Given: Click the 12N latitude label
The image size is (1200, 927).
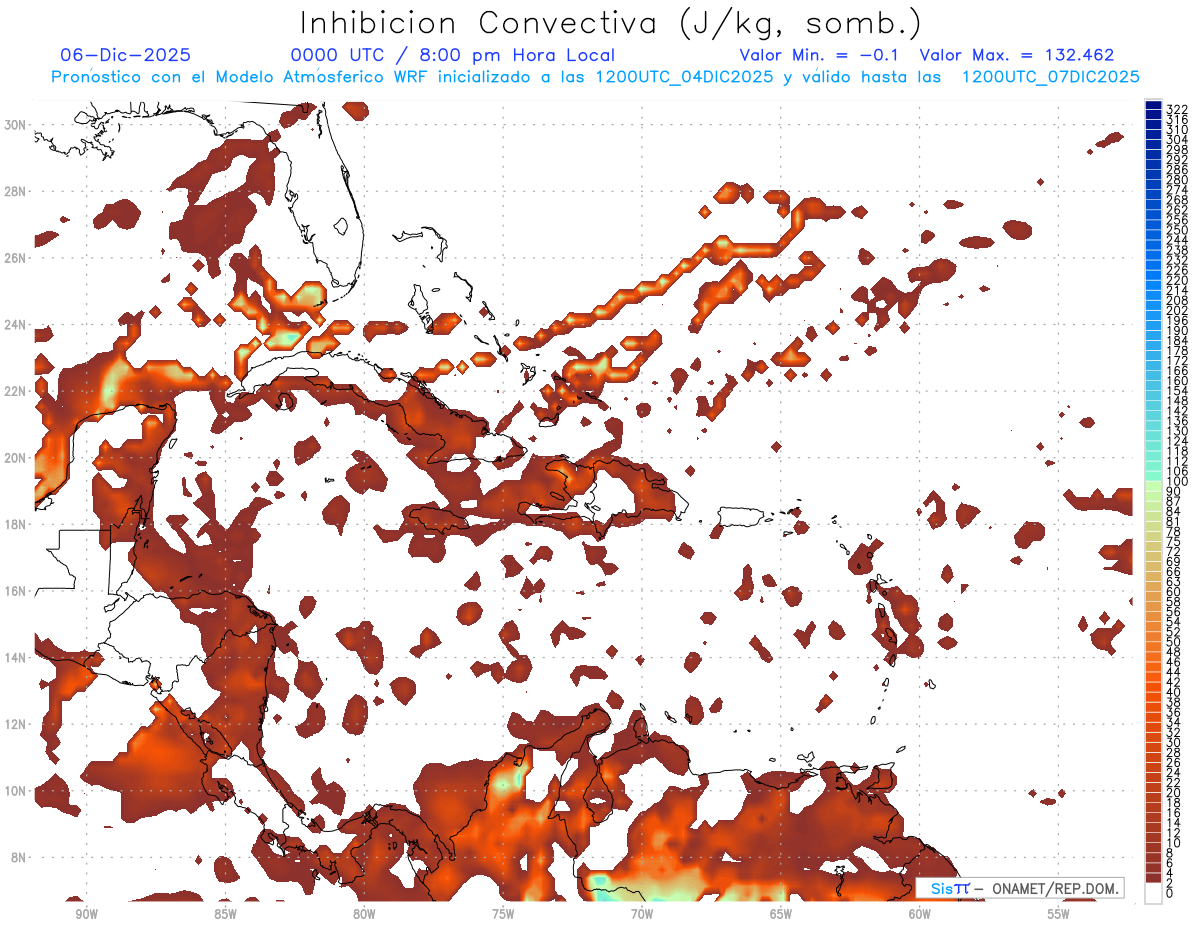Looking at the screenshot, I should 15,724.
